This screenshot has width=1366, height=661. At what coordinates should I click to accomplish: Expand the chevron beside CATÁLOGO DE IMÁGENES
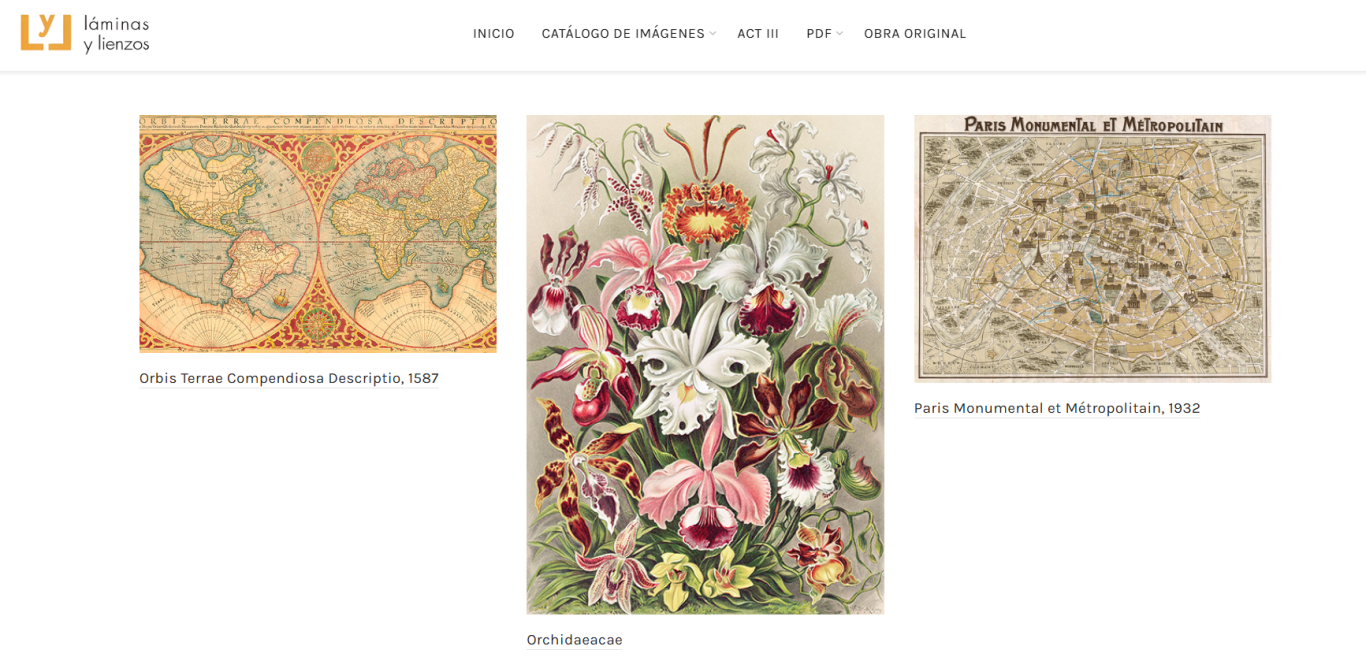pyautogui.click(x=713, y=34)
